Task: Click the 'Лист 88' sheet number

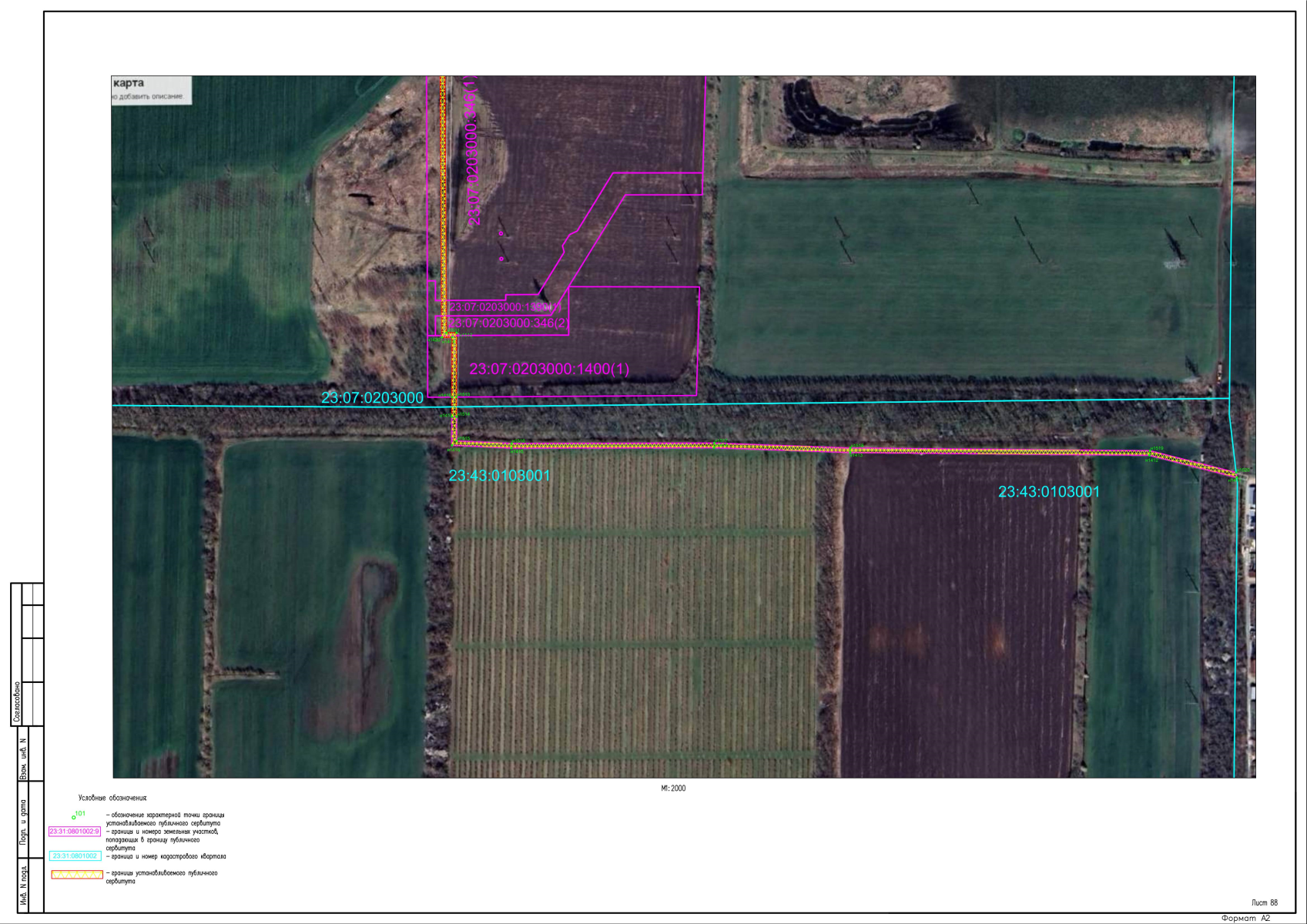Action: tap(1265, 902)
